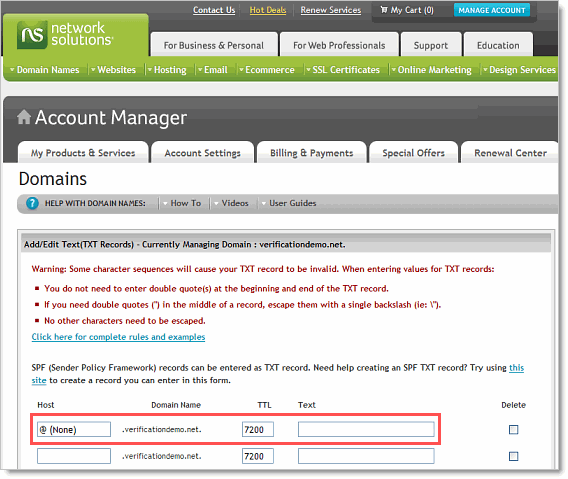Open Special Offers tab
Viewport: 568px width, 479px height.
point(413,153)
